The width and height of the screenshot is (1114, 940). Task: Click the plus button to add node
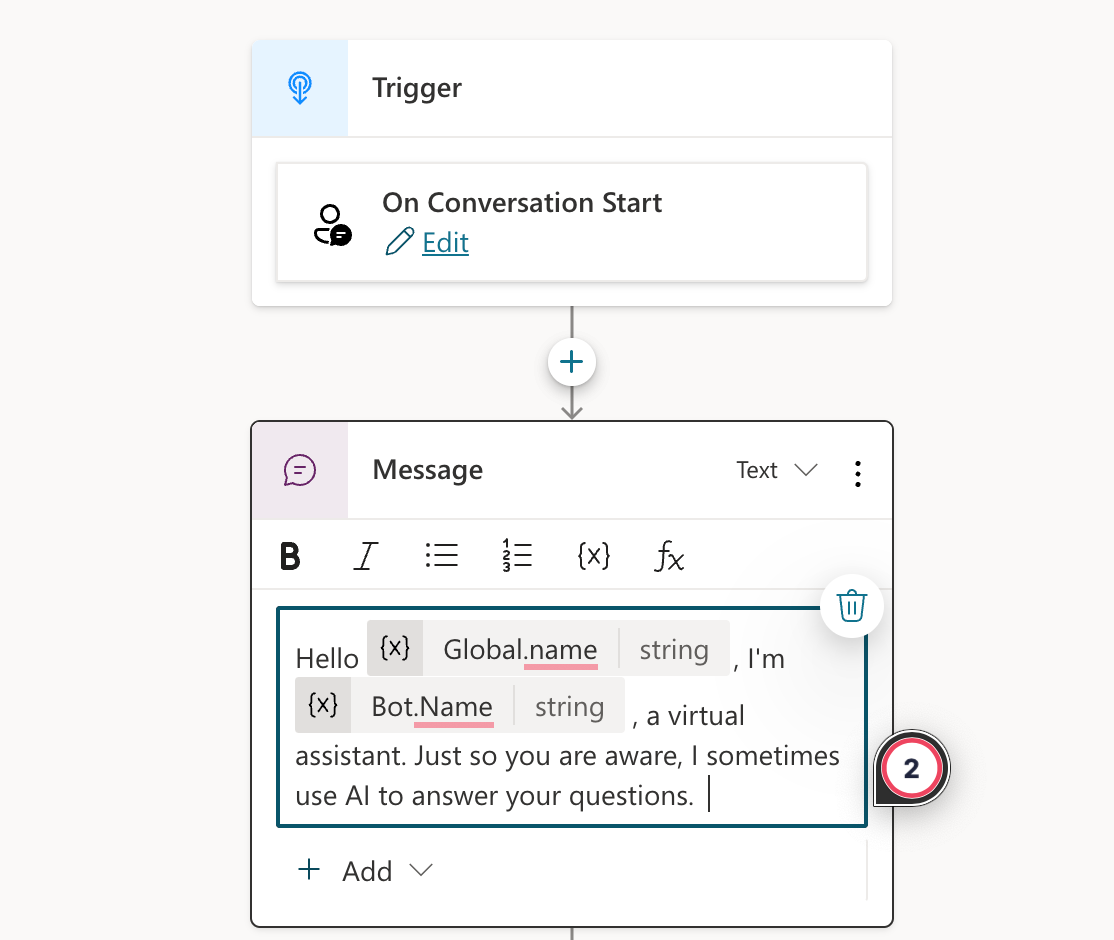point(572,362)
